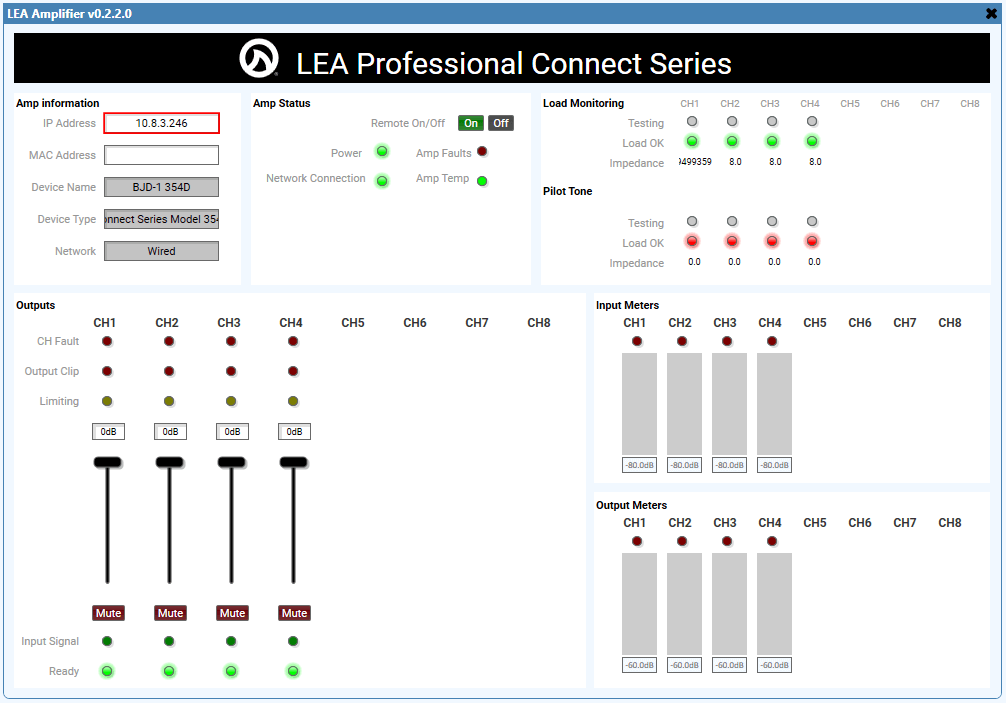Click Input Meters clip LED for CH3

click(727, 341)
